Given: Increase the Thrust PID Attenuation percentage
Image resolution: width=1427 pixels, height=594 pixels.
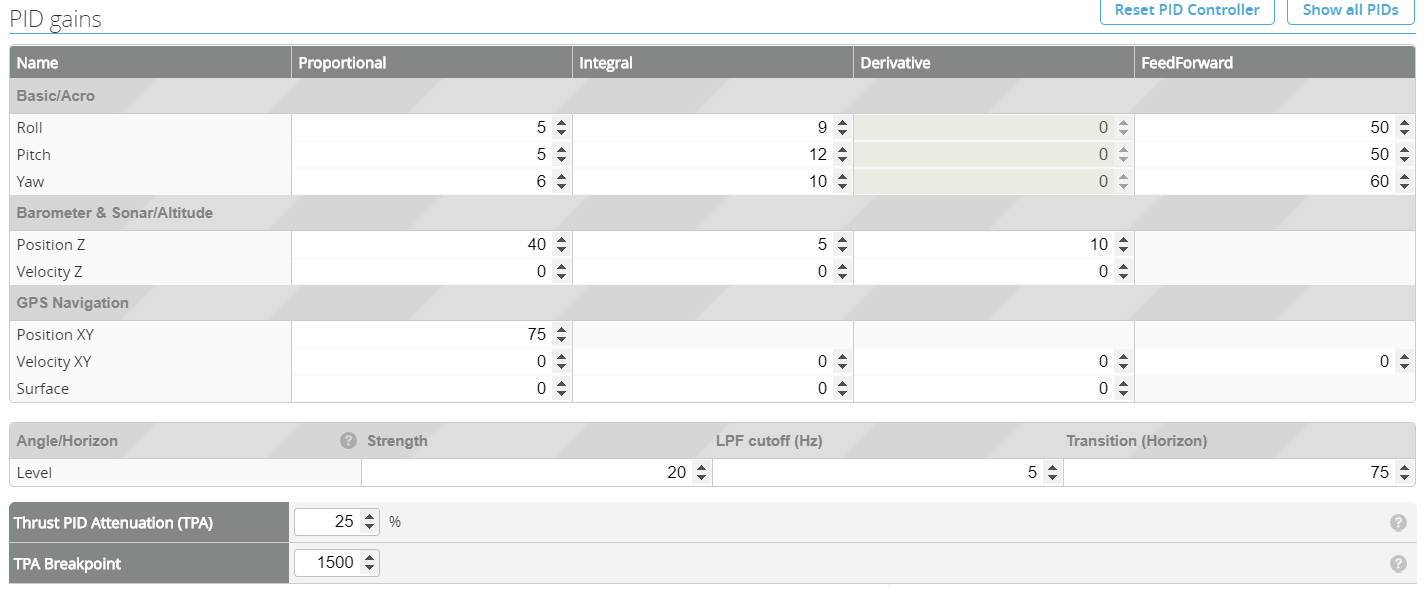Looking at the screenshot, I should [370, 517].
